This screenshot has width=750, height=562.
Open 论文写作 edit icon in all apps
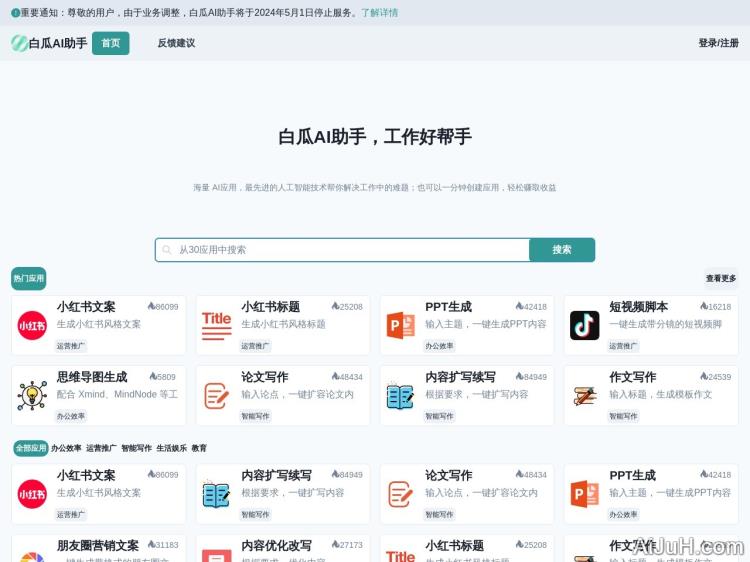[x=400, y=494]
